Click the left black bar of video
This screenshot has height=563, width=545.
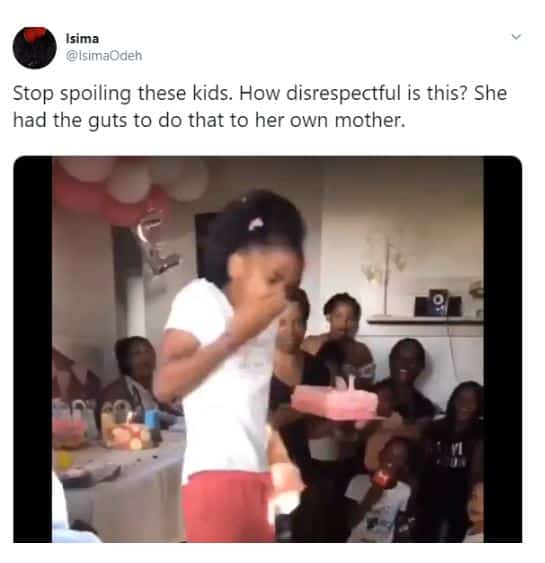(x=33, y=349)
